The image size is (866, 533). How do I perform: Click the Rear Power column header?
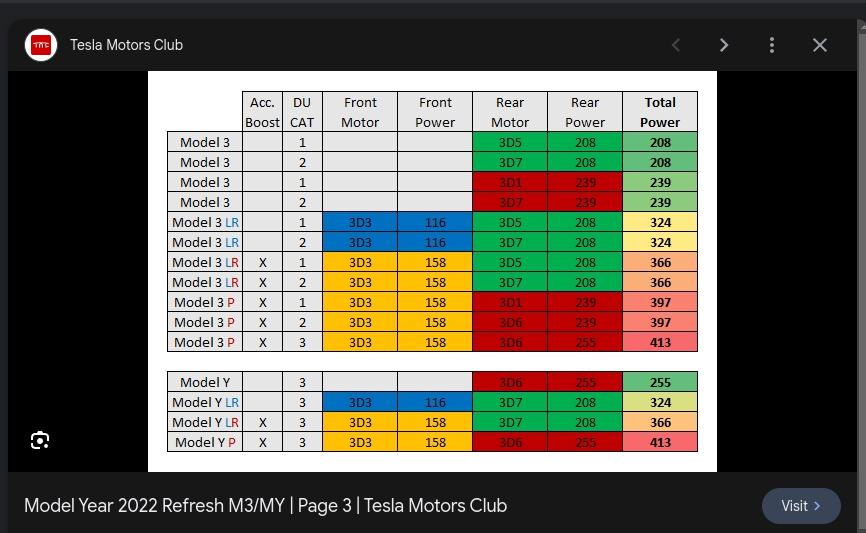click(x=585, y=112)
